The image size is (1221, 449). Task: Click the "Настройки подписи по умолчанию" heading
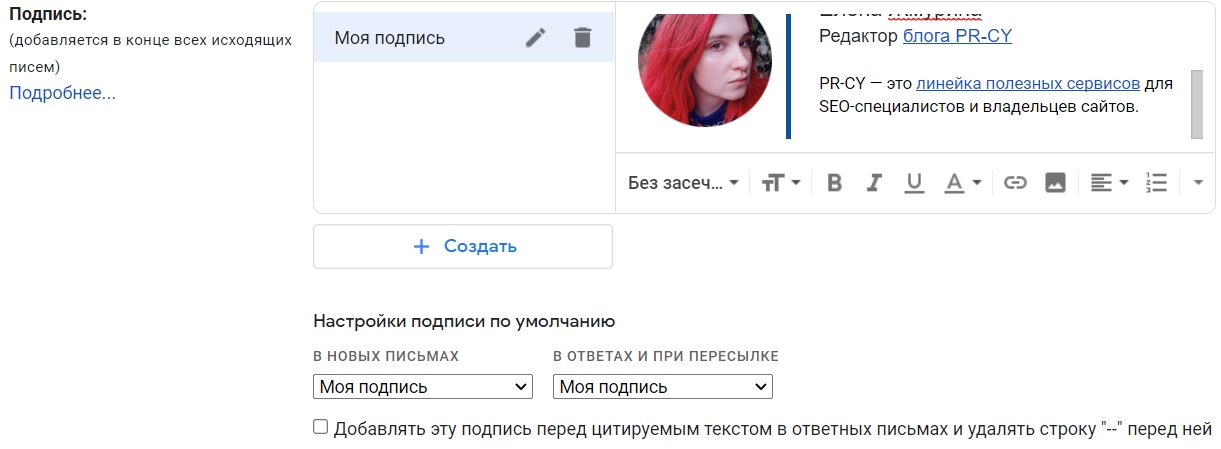click(x=464, y=321)
